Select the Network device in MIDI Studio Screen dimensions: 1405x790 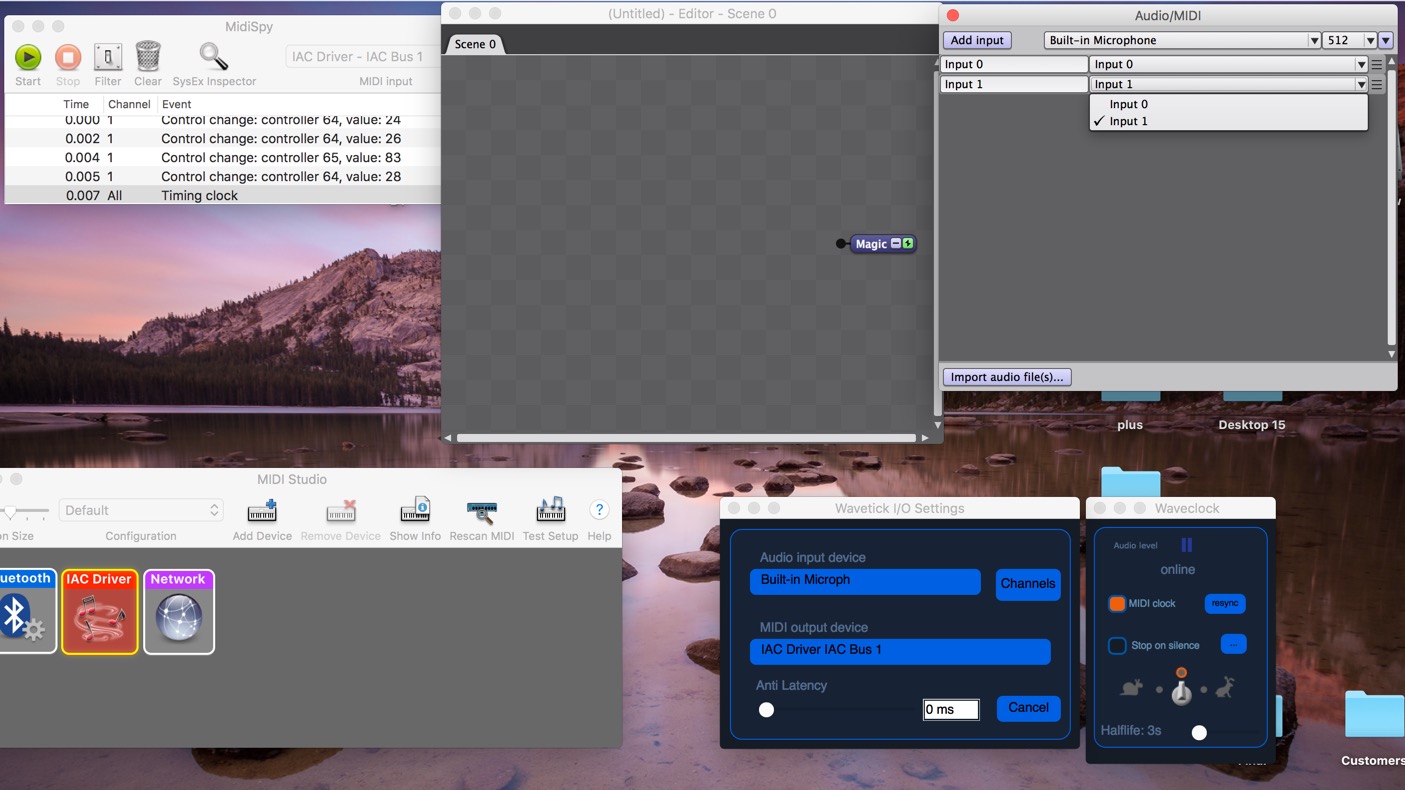coord(179,612)
